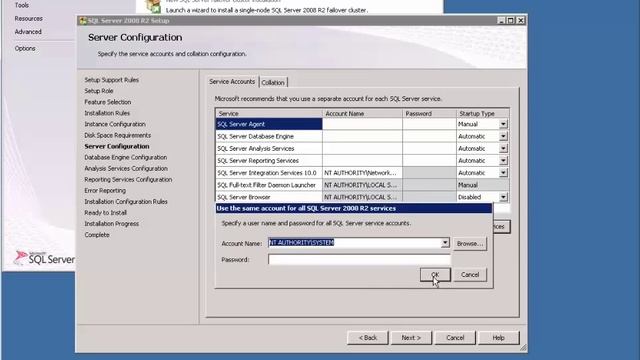640x360 pixels.
Task: Click Ready to Install step
Action: [105, 213]
